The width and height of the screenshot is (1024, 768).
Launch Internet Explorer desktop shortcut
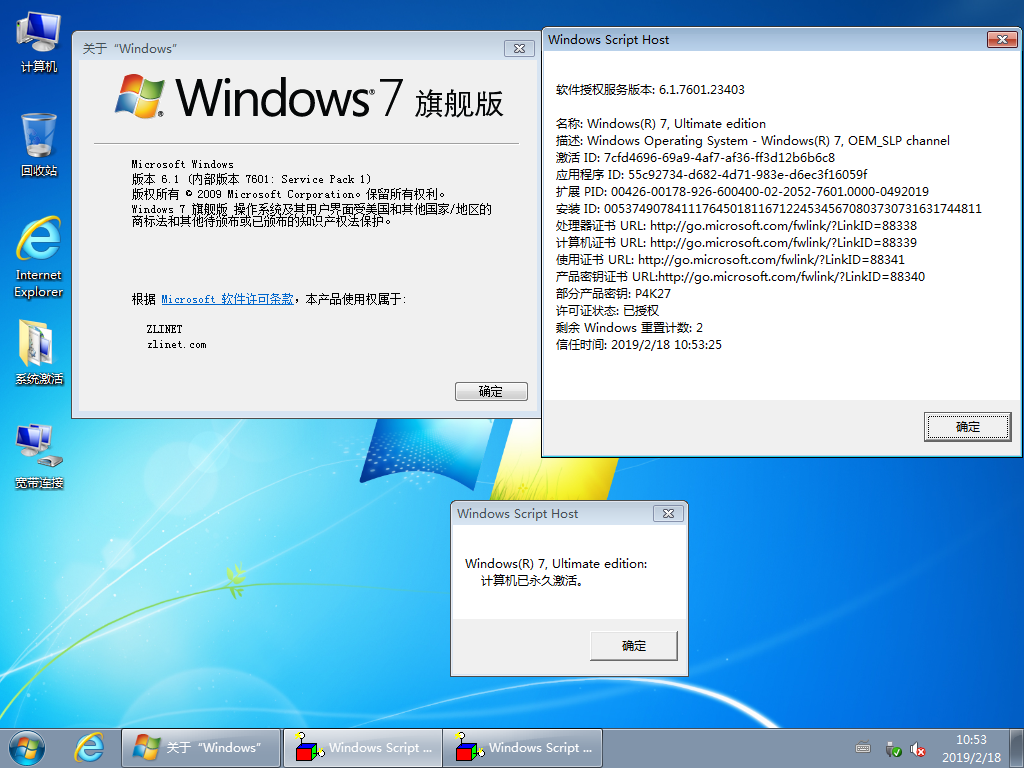(x=39, y=257)
